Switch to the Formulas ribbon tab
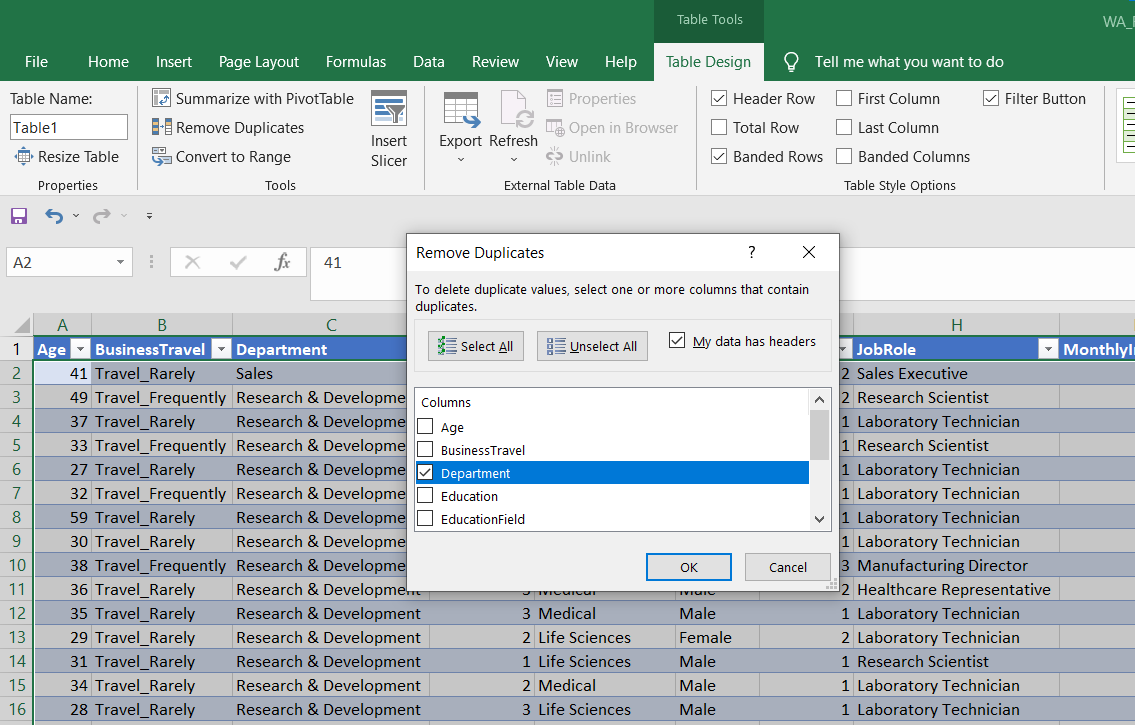The image size is (1135, 725). [355, 61]
